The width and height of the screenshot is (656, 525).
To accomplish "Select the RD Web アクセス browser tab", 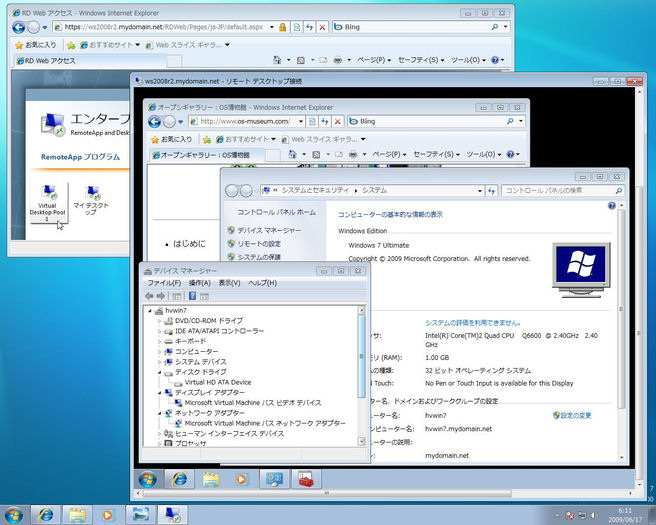I will 90,61.
